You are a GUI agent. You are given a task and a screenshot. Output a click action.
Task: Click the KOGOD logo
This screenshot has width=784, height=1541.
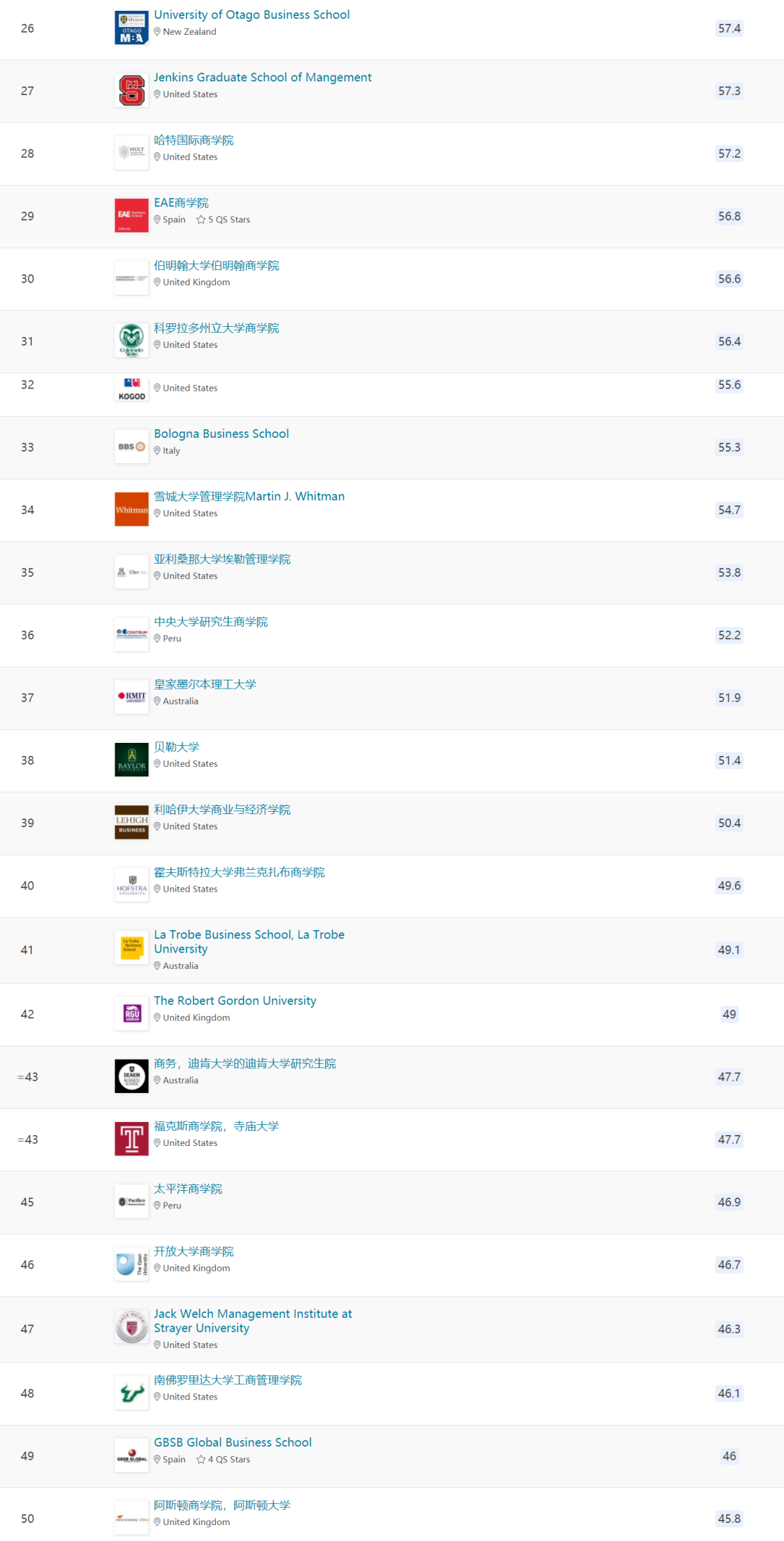click(x=131, y=389)
